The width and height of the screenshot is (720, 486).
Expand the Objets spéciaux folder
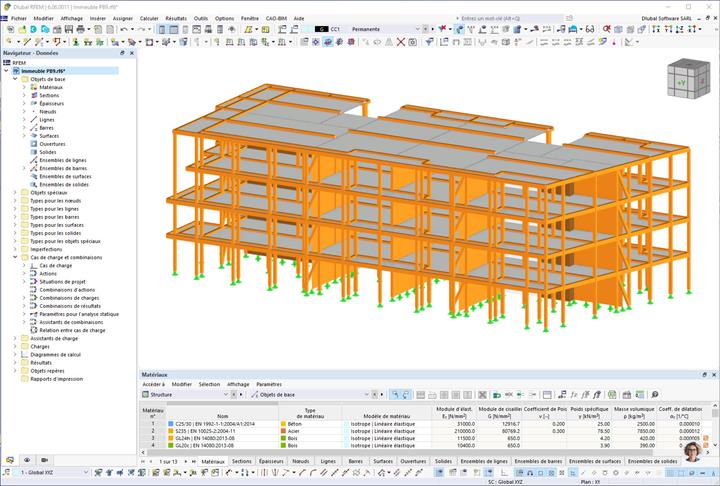coord(15,192)
